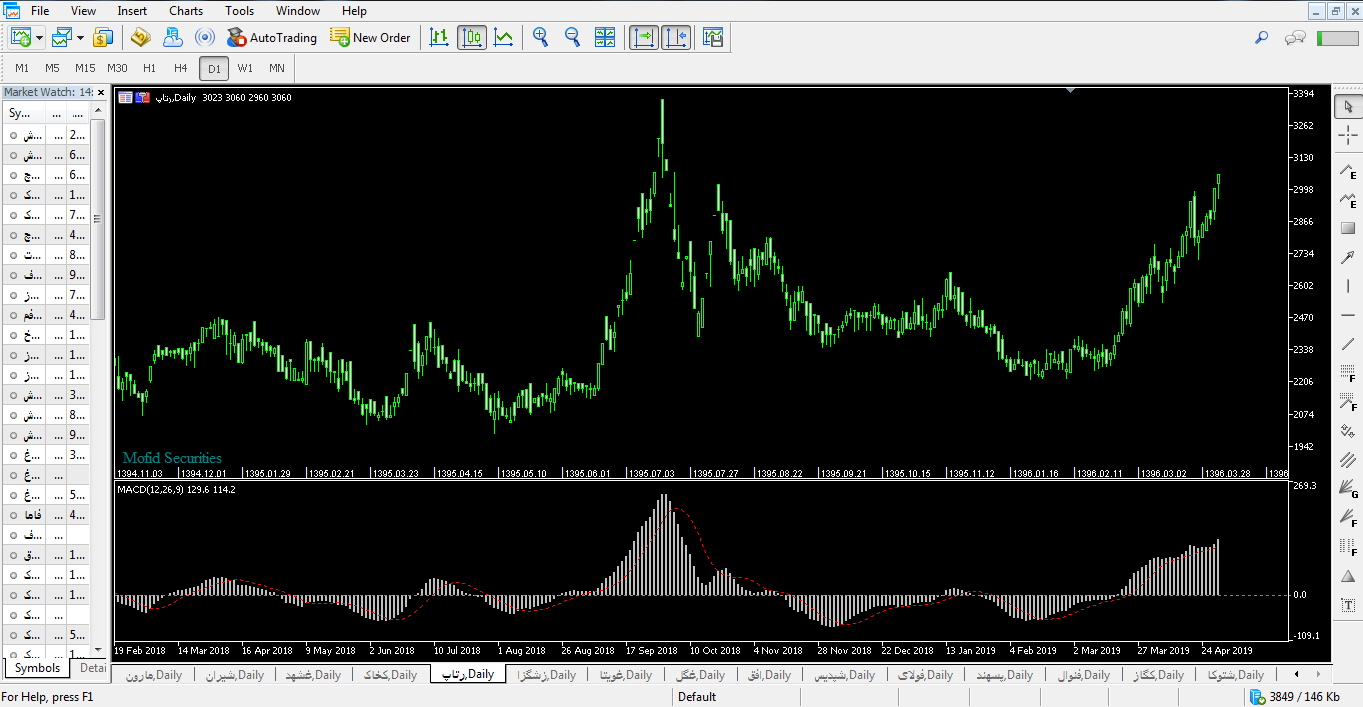Select the Gann Fan tool marked G
The width and height of the screenshot is (1363, 707).
(x=1348, y=489)
